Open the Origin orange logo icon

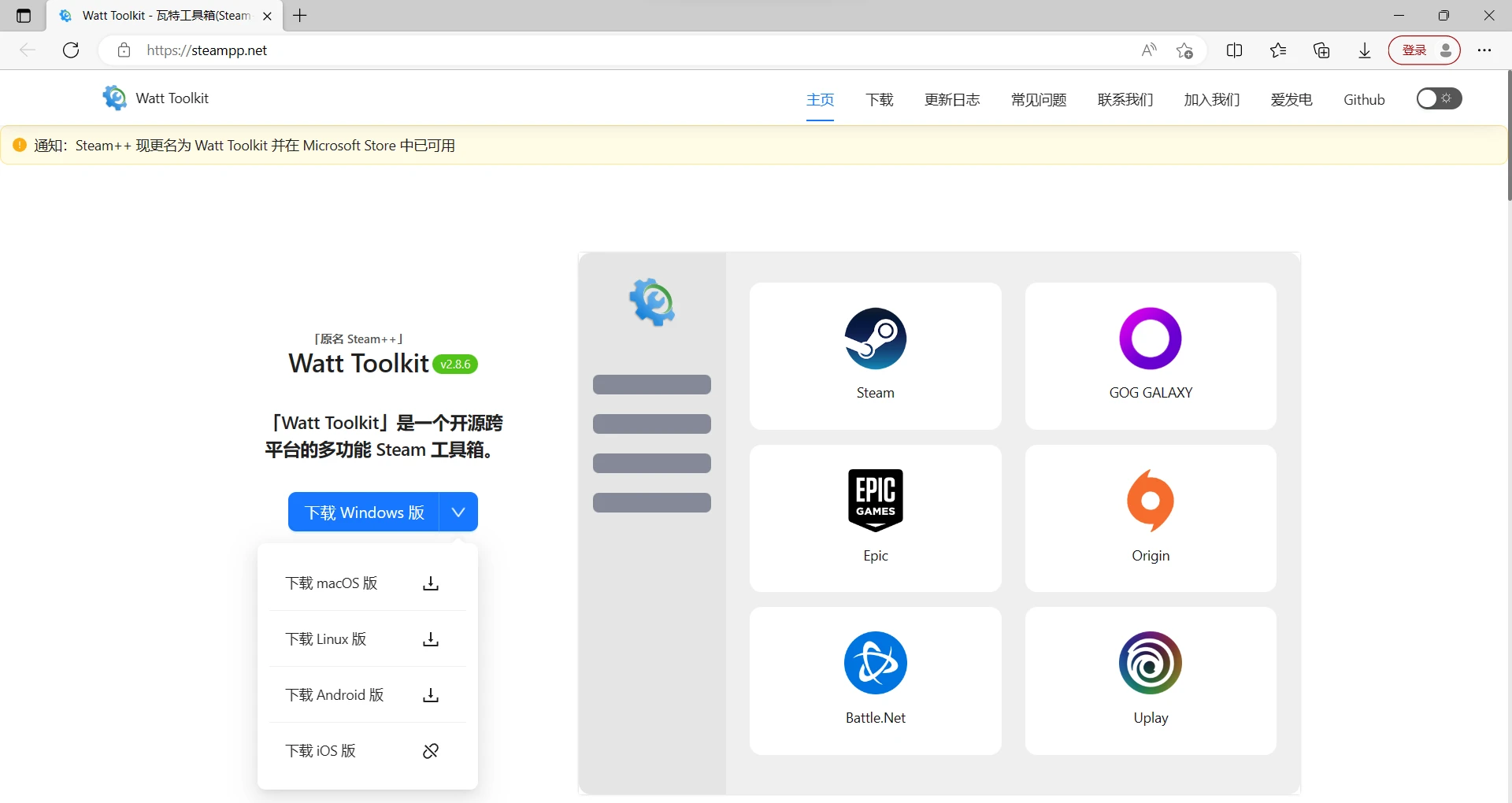coord(1151,501)
